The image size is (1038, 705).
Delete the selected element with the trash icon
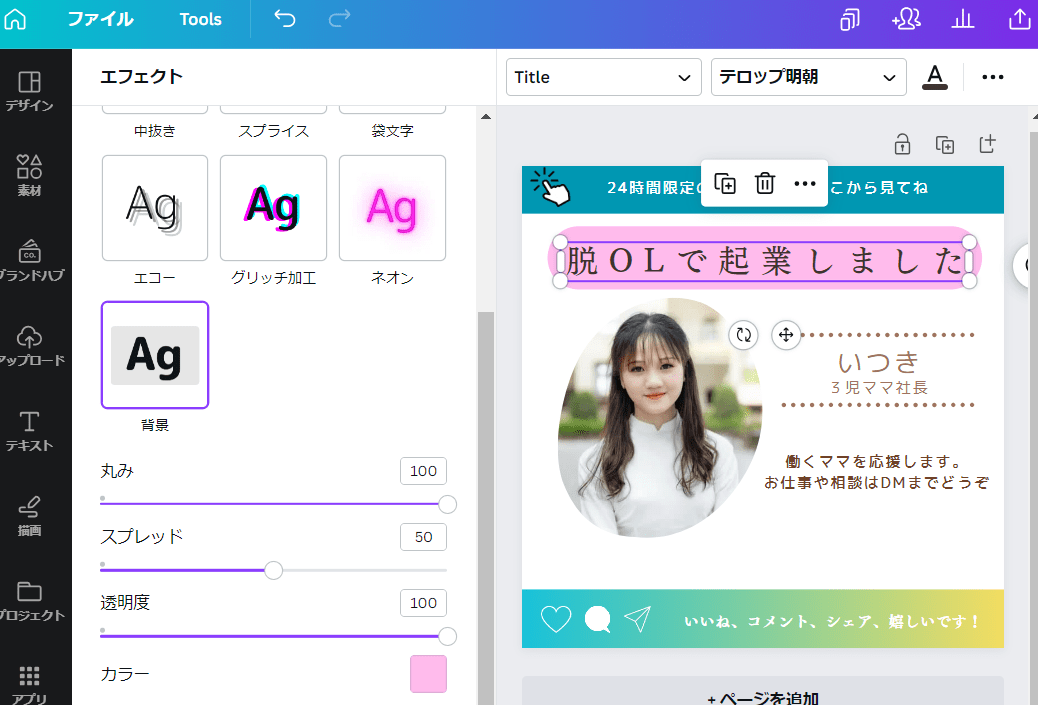pos(765,184)
